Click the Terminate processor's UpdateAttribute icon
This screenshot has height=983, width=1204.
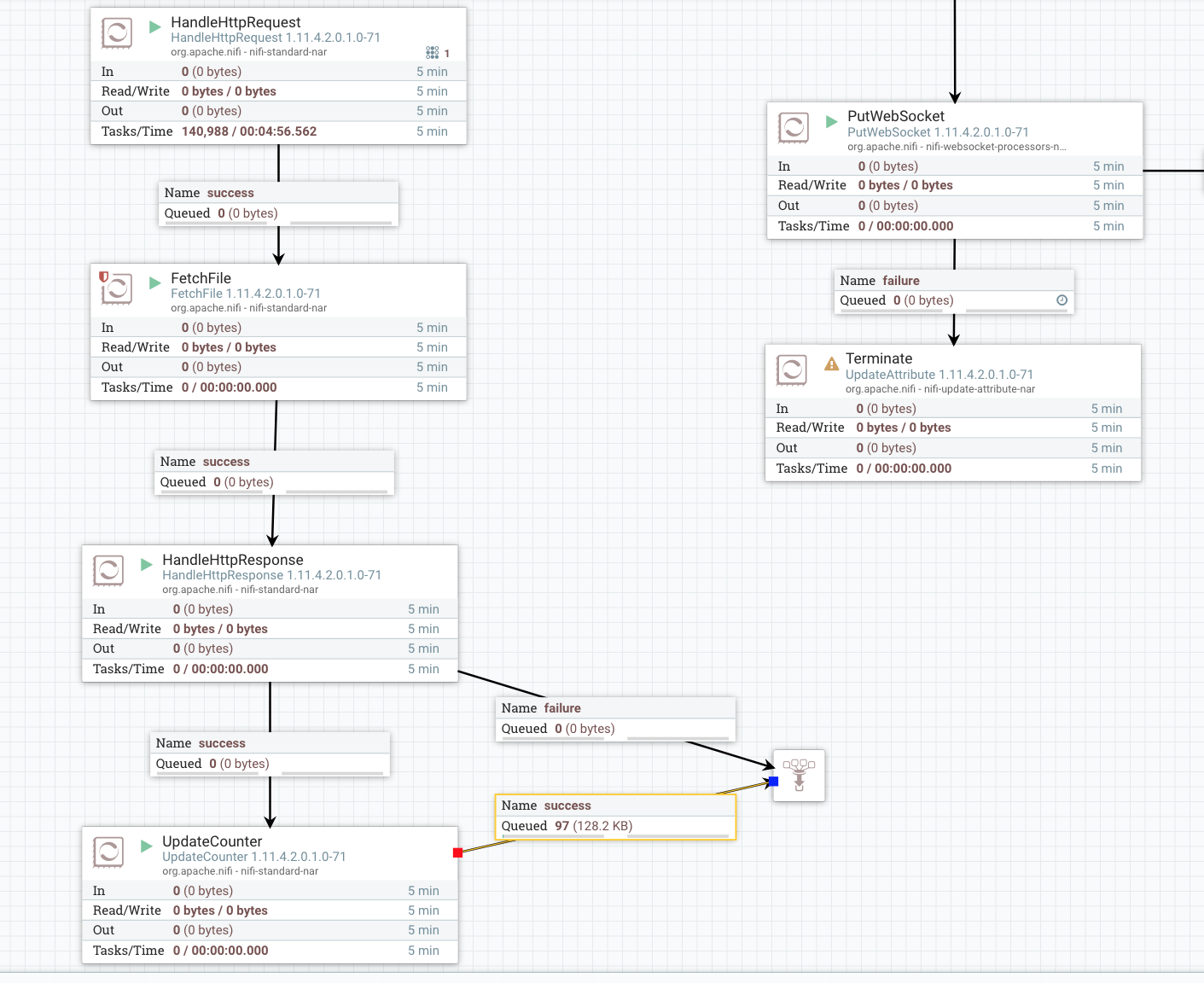[791, 370]
